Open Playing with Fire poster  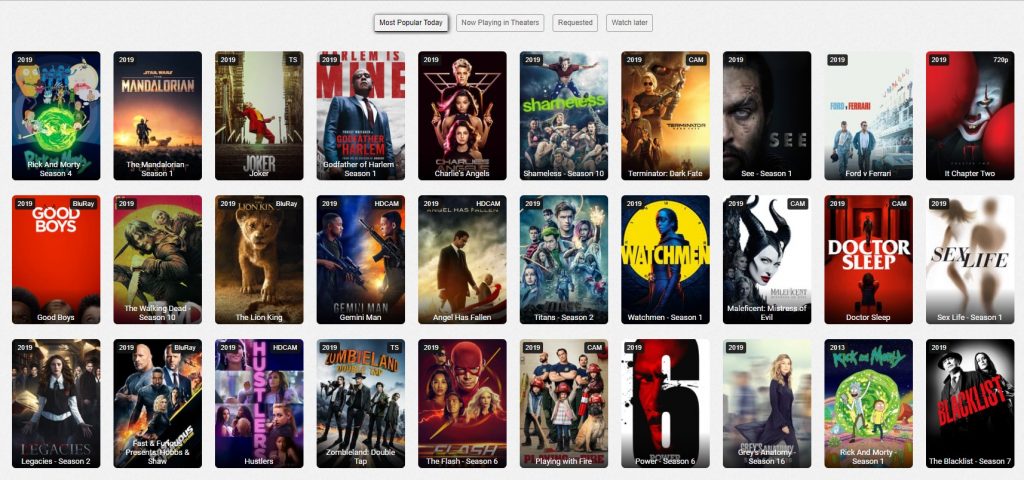[x=564, y=403]
